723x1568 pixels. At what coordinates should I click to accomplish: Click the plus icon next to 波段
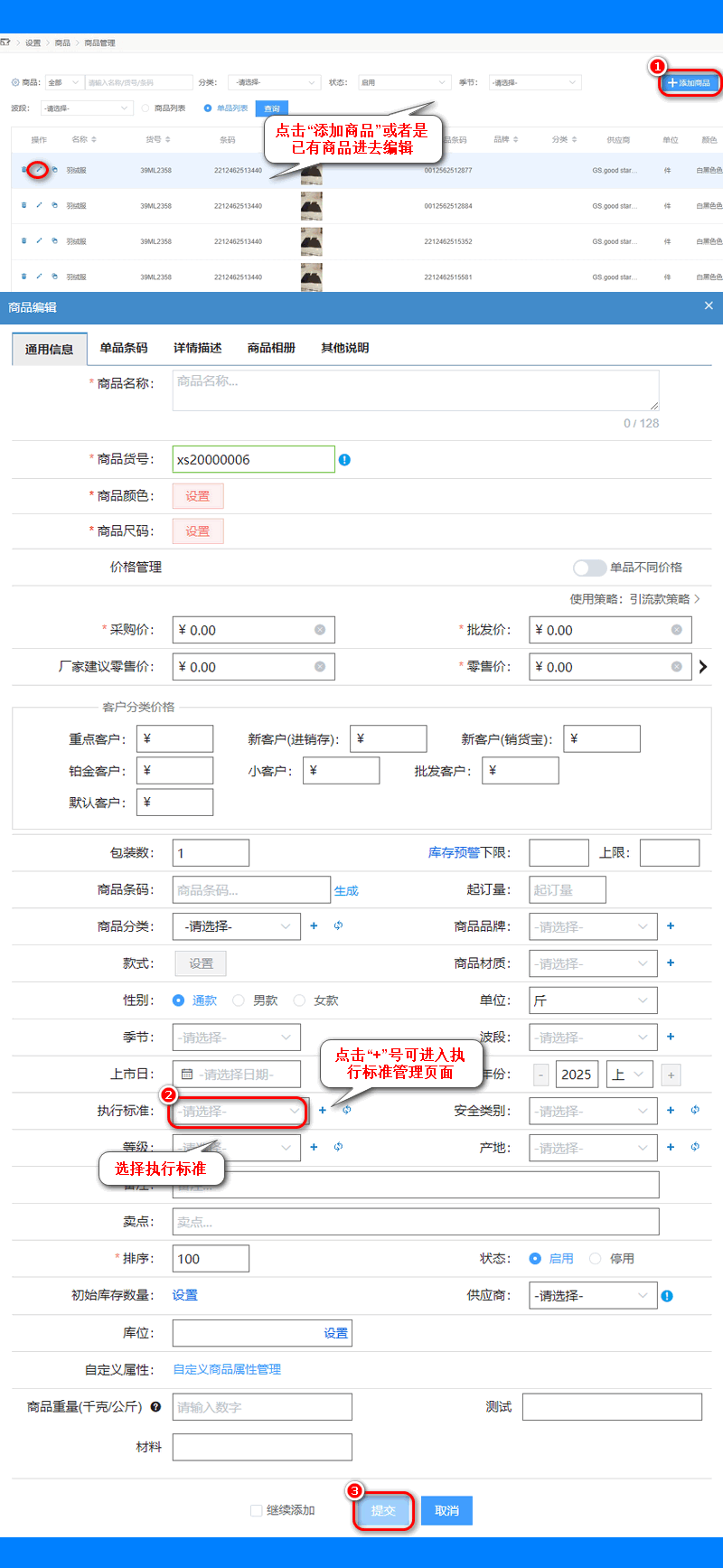click(x=671, y=1038)
